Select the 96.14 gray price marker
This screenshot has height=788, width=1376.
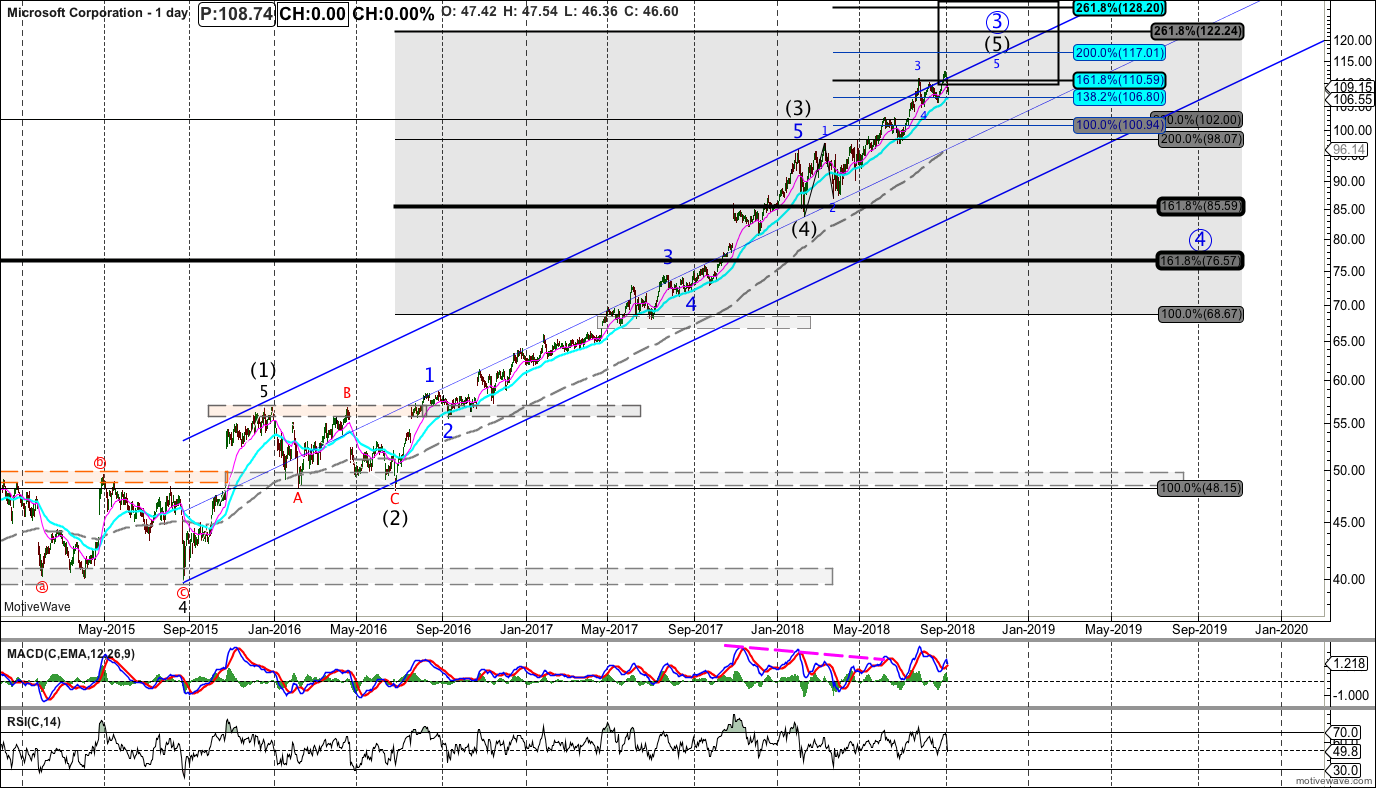tap(1349, 150)
